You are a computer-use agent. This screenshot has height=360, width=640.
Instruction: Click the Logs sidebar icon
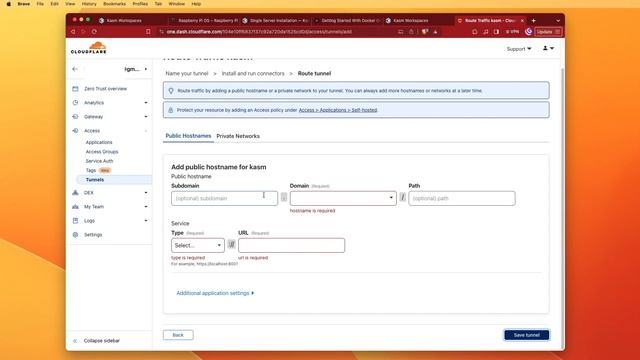click(75, 220)
